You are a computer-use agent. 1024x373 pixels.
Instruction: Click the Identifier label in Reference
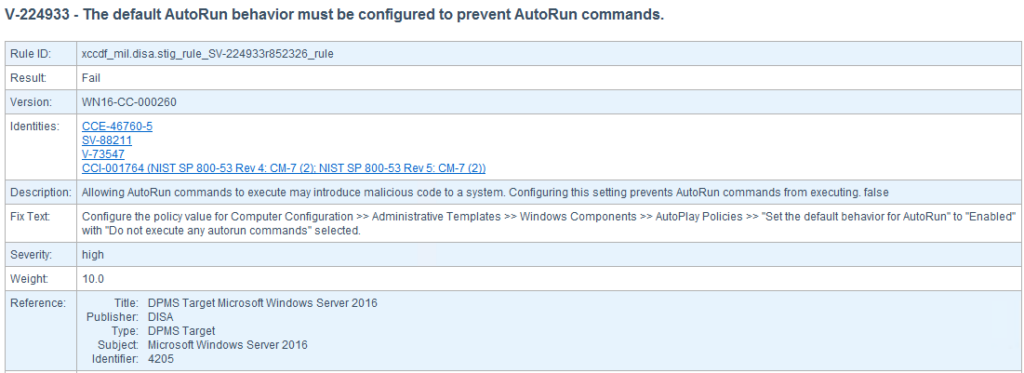coord(116,359)
